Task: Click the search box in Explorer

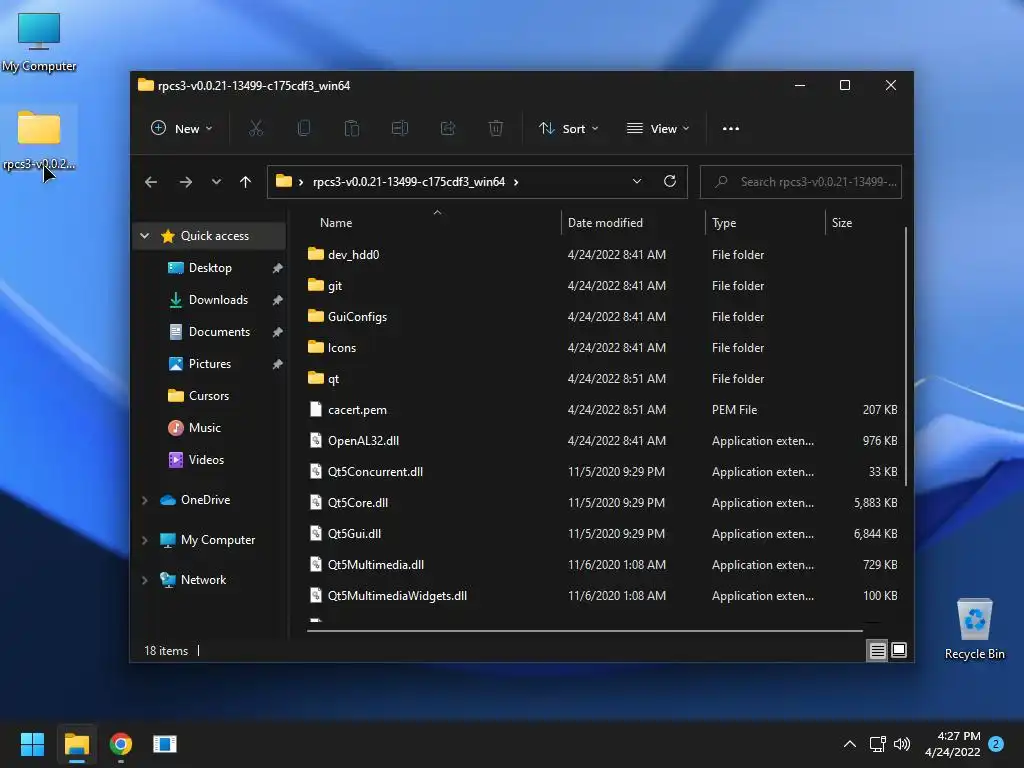Action: (x=801, y=182)
